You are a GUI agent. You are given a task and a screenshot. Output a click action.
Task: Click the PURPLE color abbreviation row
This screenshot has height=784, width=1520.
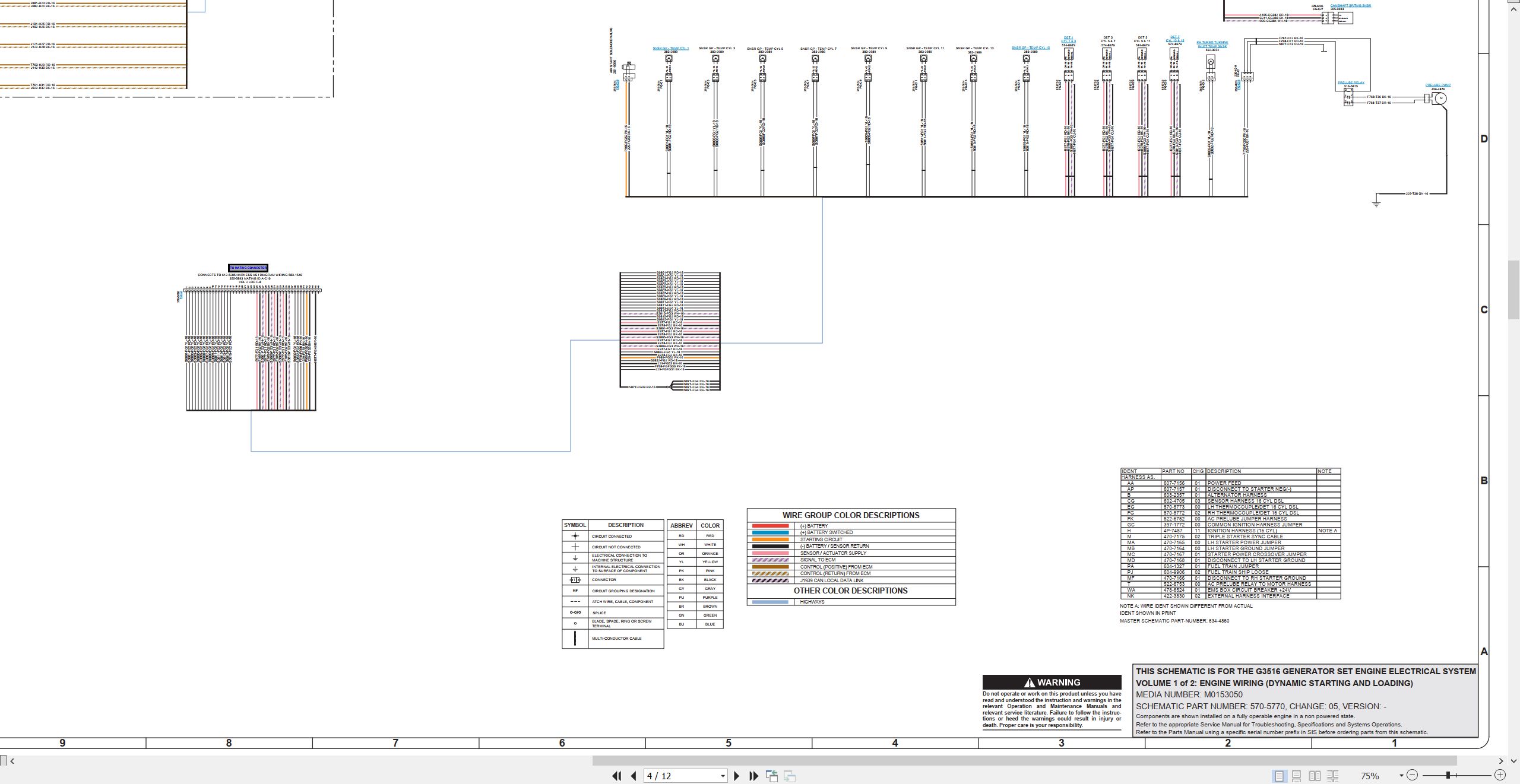point(695,597)
